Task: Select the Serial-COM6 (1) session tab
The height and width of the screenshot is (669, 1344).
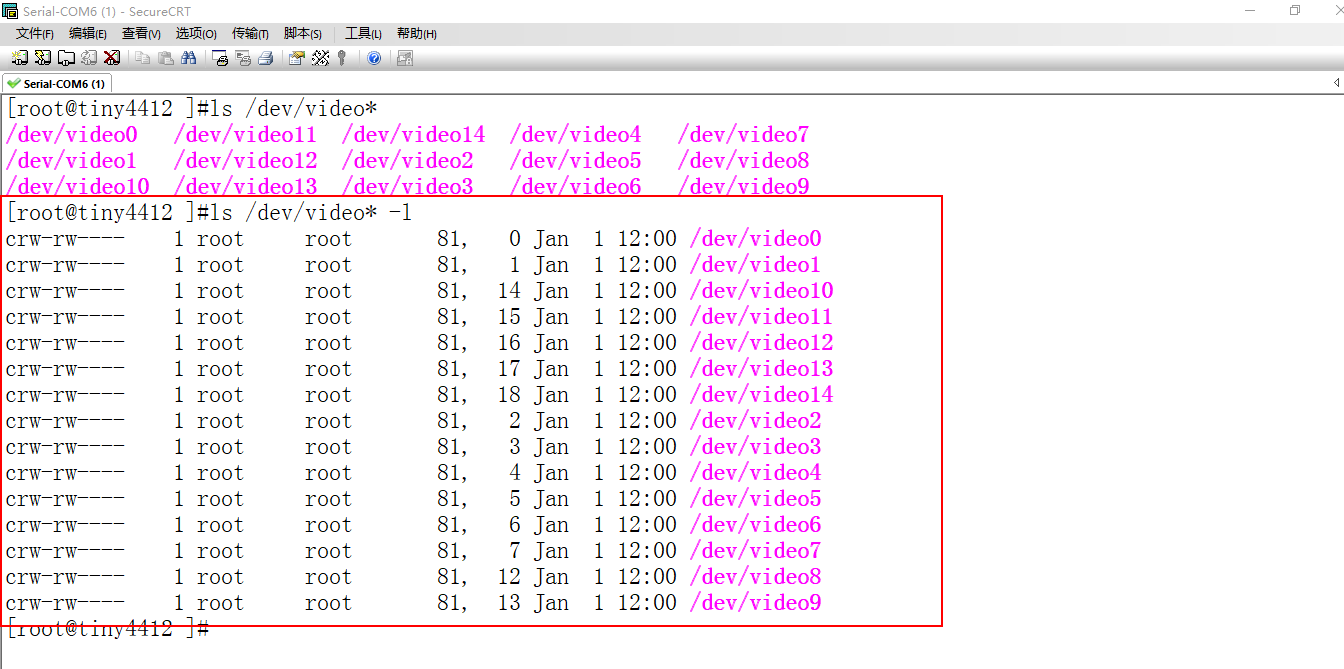Action: tap(57, 83)
